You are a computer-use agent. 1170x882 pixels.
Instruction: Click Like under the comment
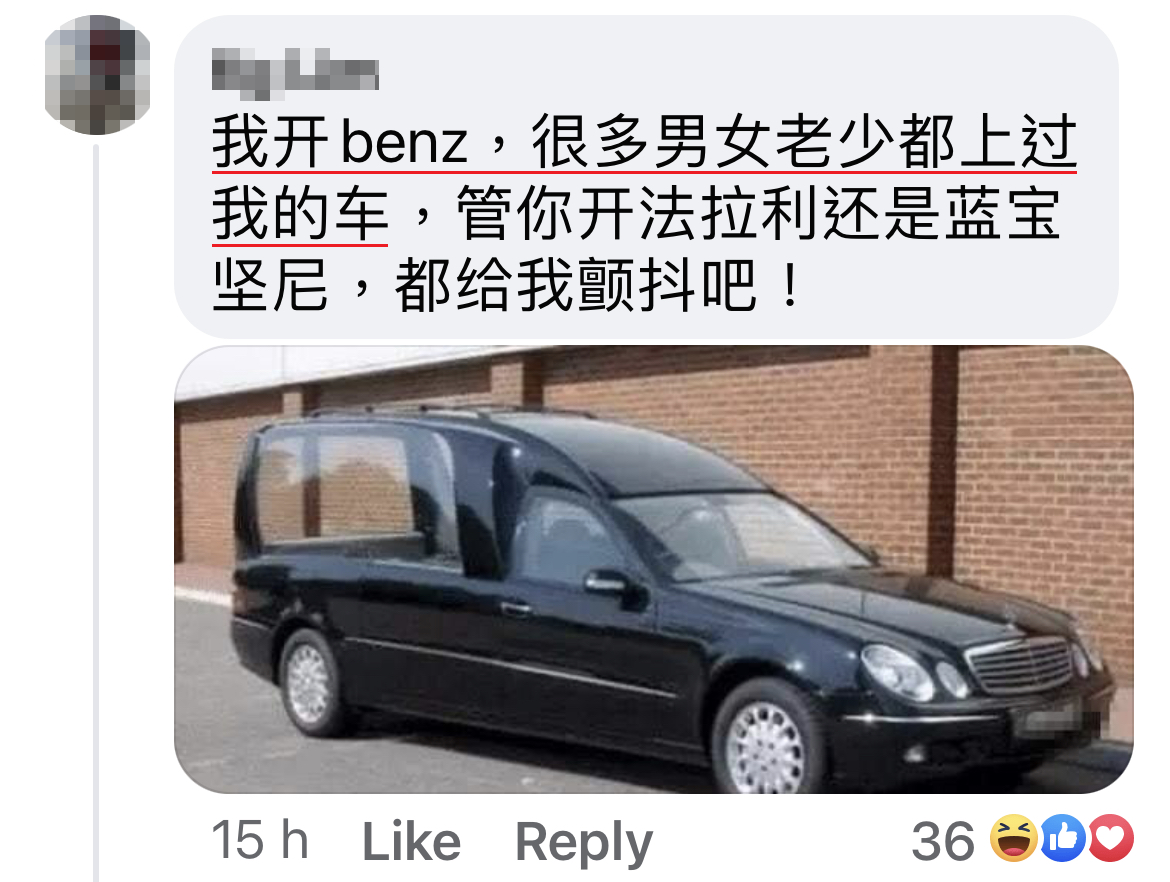tap(411, 842)
